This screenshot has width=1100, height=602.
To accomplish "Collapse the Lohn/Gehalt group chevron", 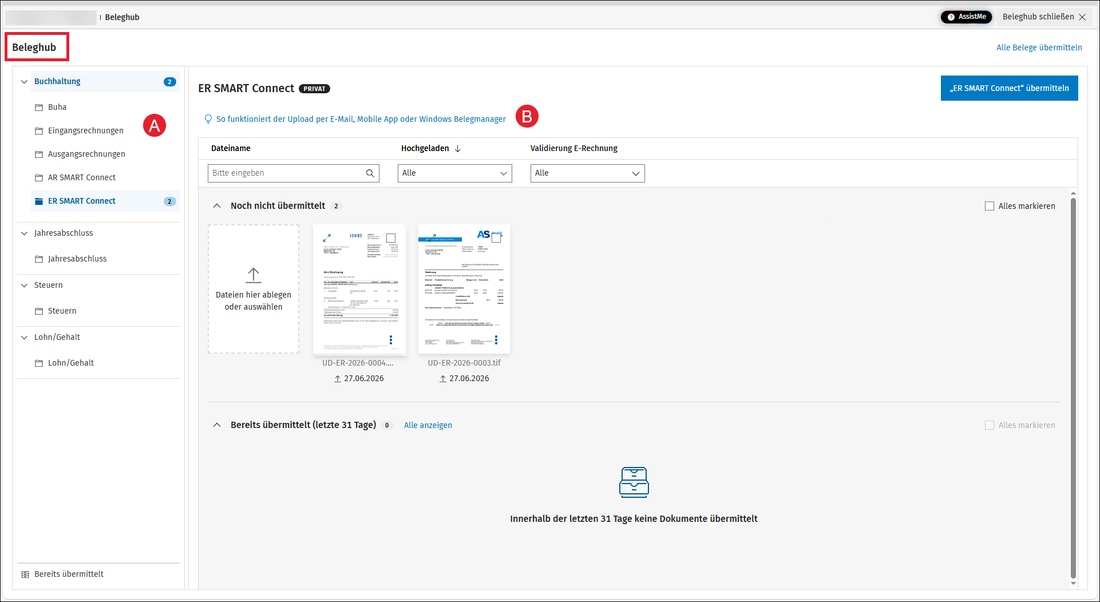I will tap(24, 337).
